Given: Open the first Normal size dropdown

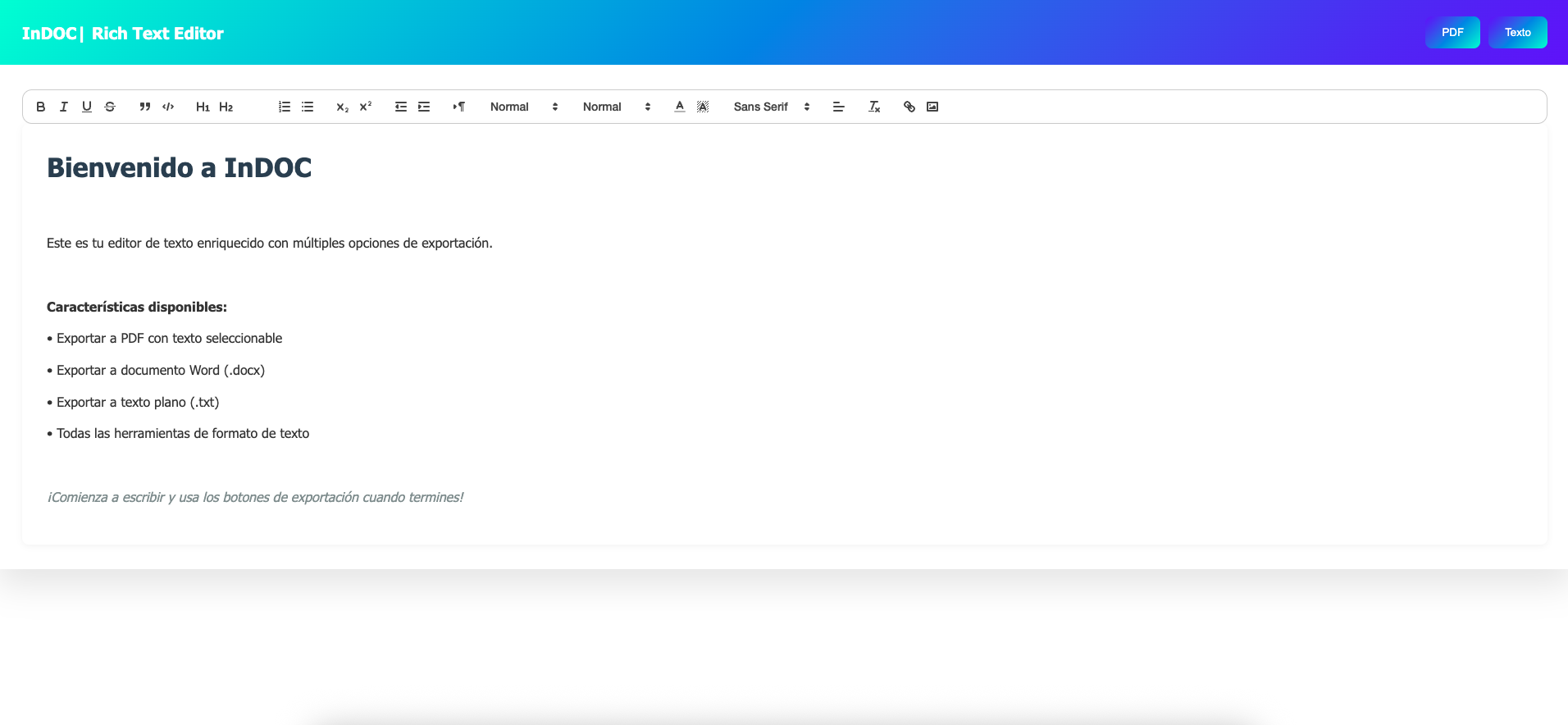Looking at the screenshot, I should (523, 107).
